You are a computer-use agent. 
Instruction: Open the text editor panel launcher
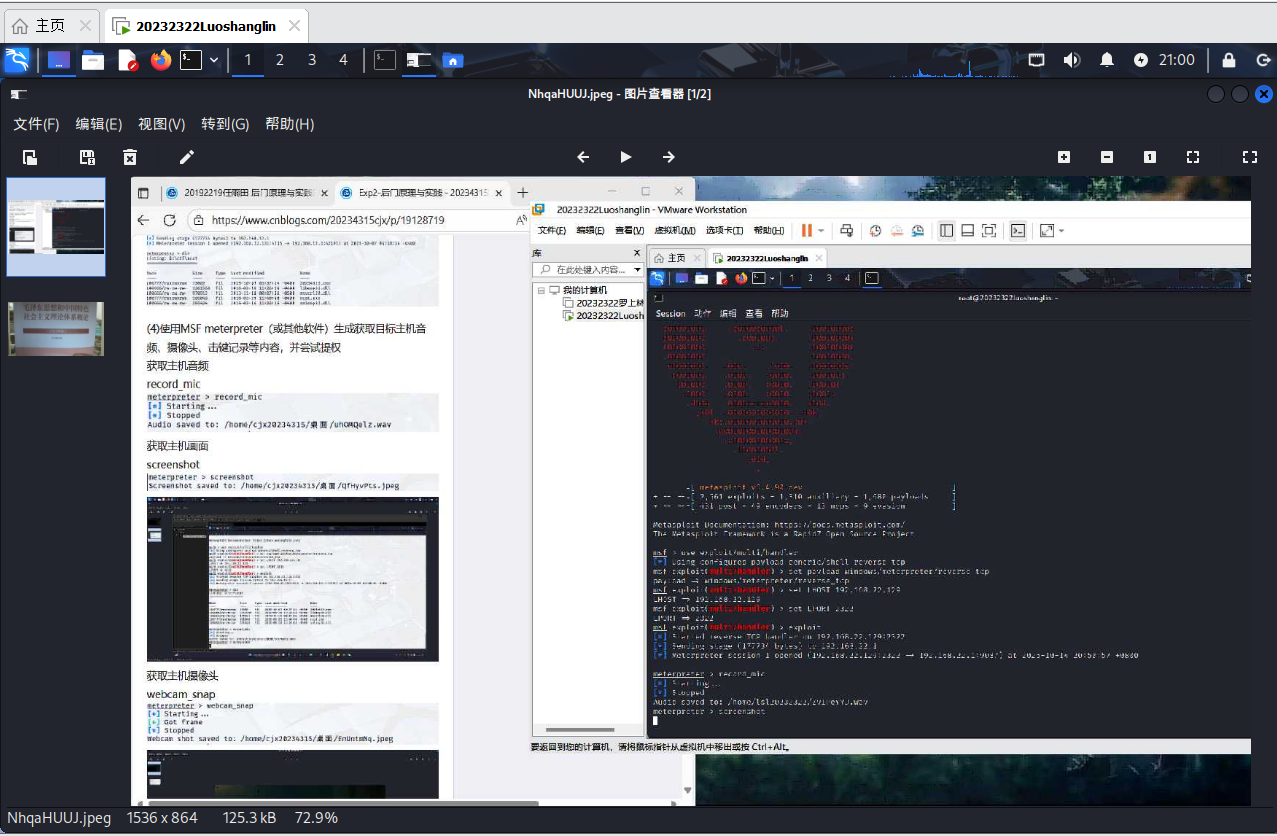127,60
